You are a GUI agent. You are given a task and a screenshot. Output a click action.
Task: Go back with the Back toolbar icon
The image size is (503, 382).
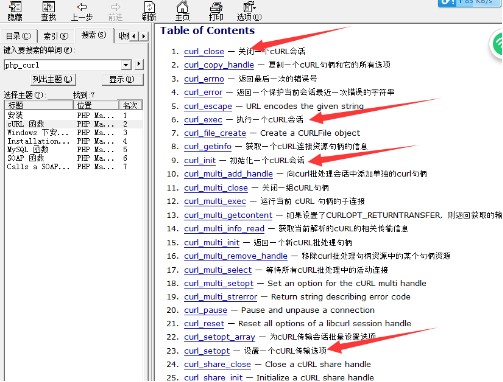click(x=82, y=11)
